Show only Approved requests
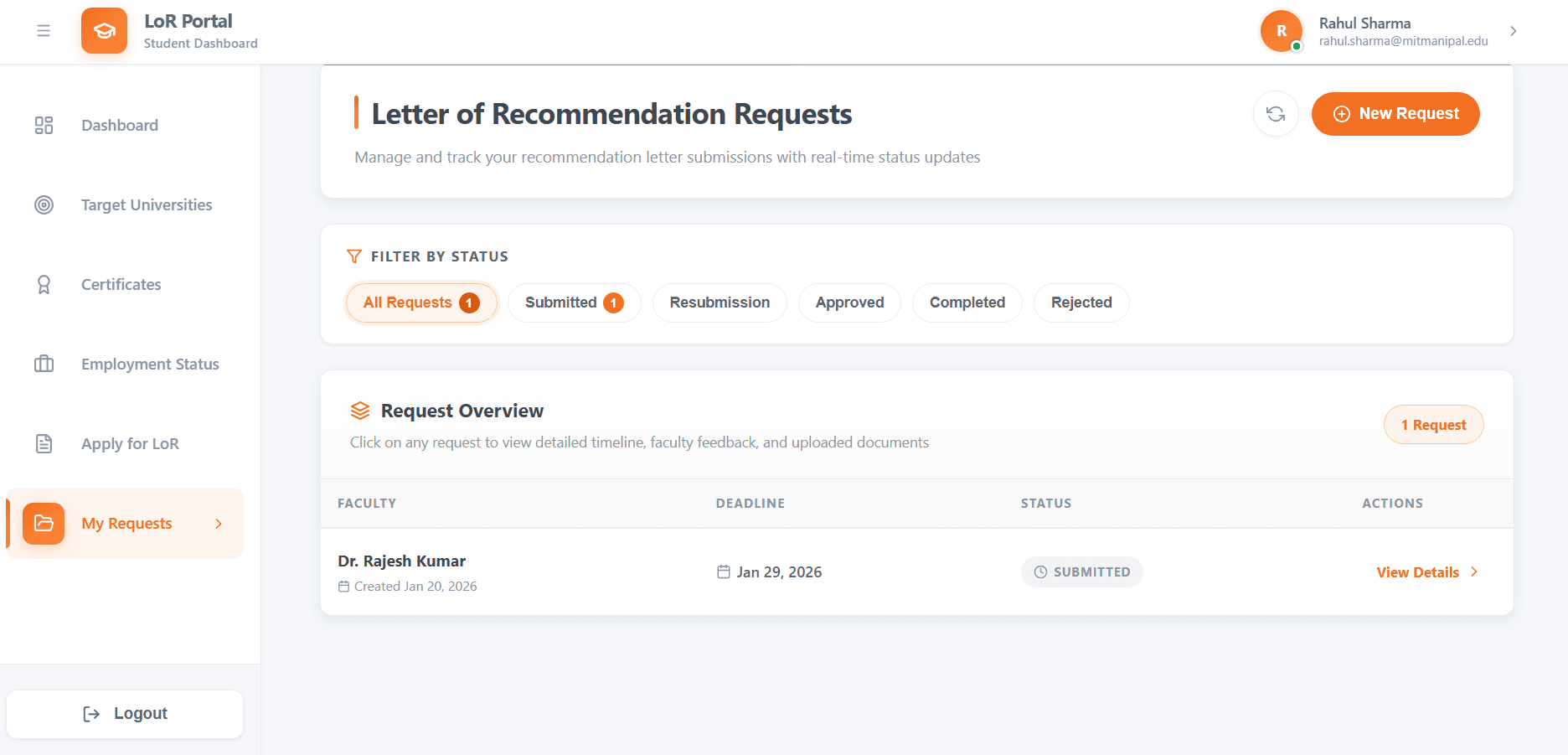 point(849,303)
